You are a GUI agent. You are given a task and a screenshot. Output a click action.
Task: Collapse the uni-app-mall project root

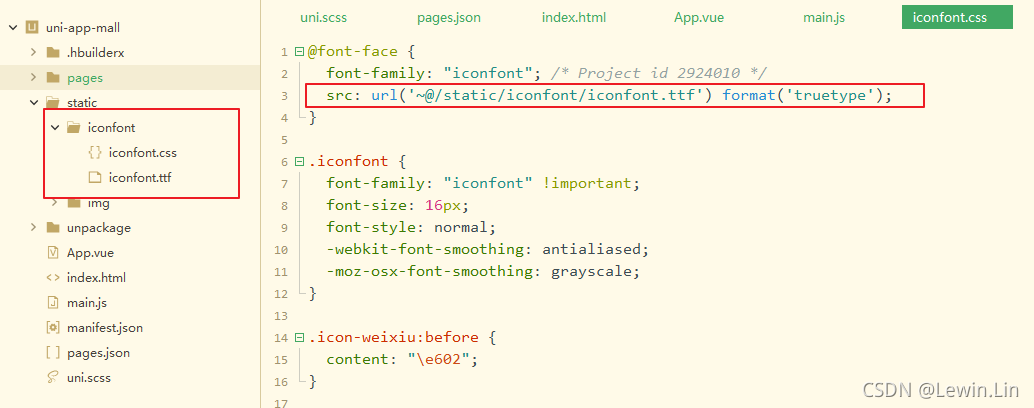13,28
